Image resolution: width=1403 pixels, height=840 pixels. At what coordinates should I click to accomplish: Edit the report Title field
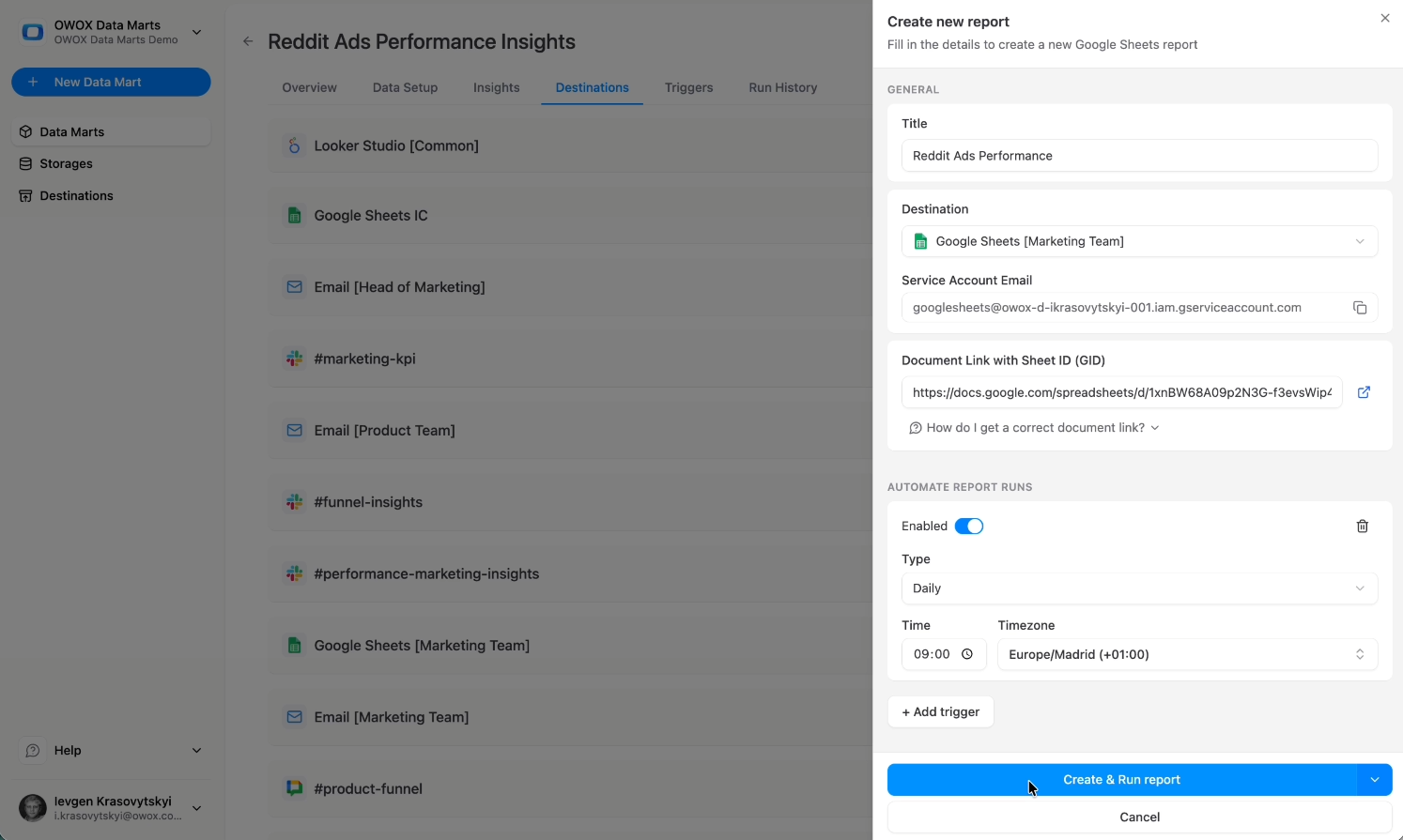(1139, 156)
